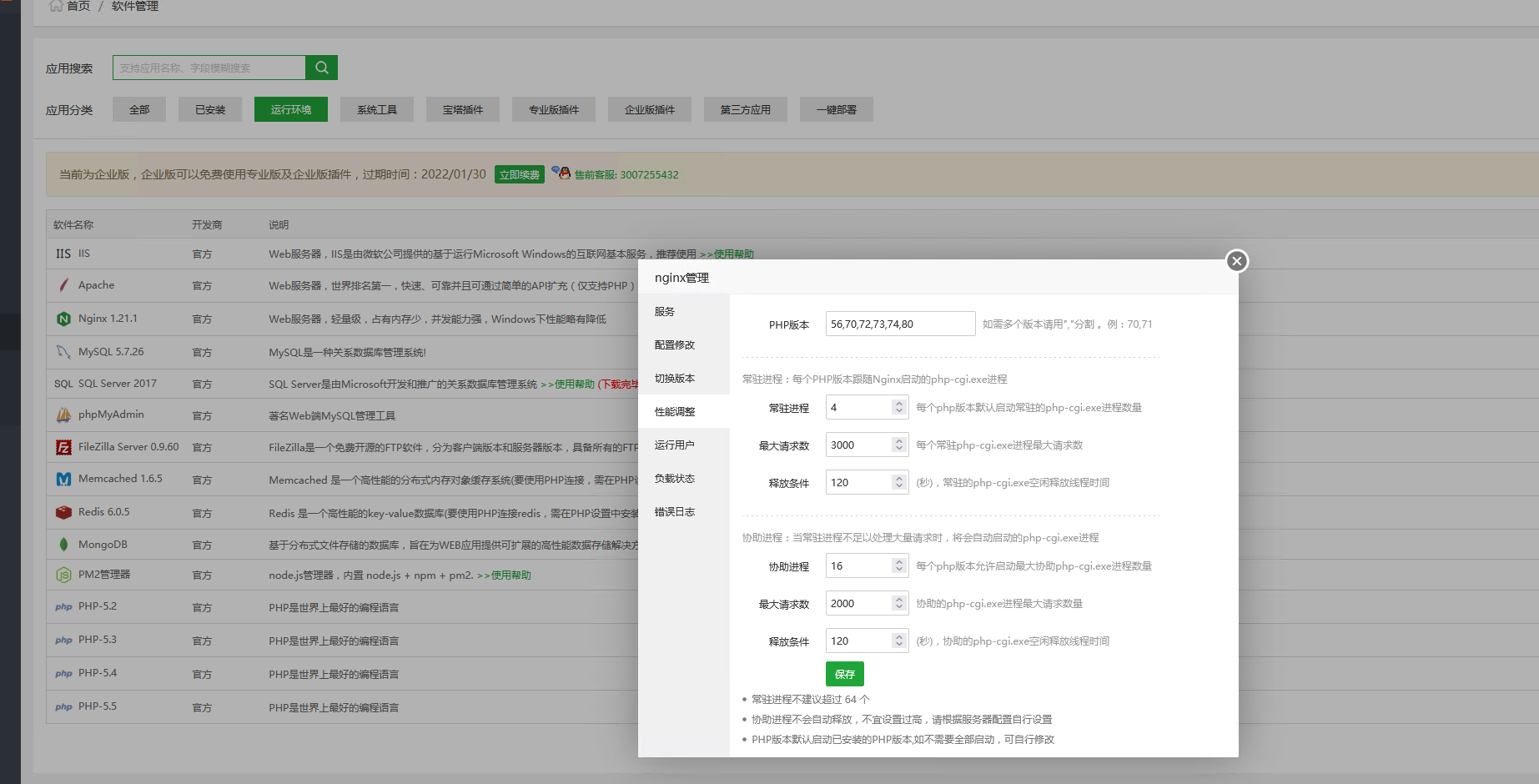The height and width of the screenshot is (784, 1539).
Task: Click the 协助进程 value input showing 16
Action: (x=858, y=565)
